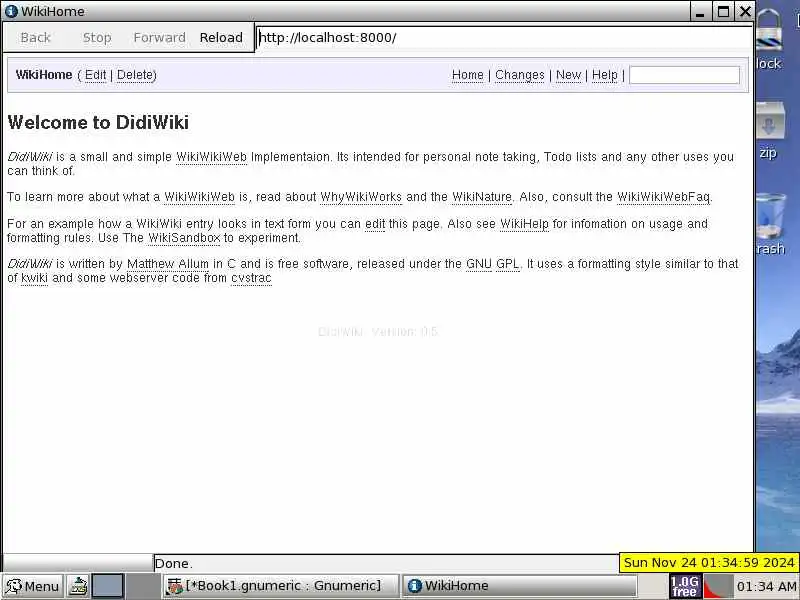Click the show-desktop icon beside Menu
Screen dimensions: 800x600
click(79, 586)
